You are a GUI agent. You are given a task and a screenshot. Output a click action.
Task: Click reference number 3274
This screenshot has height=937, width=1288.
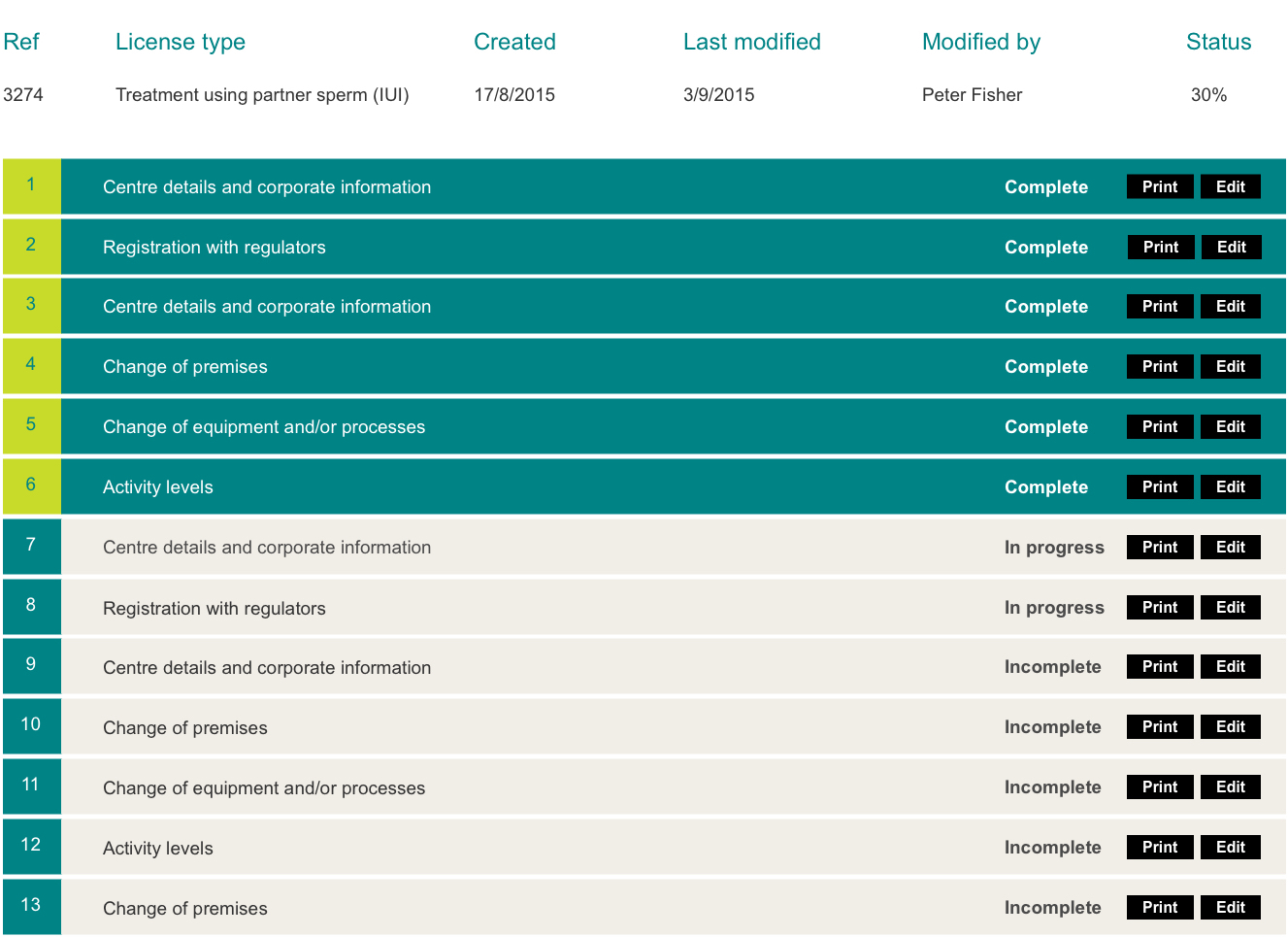coord(23,95)
